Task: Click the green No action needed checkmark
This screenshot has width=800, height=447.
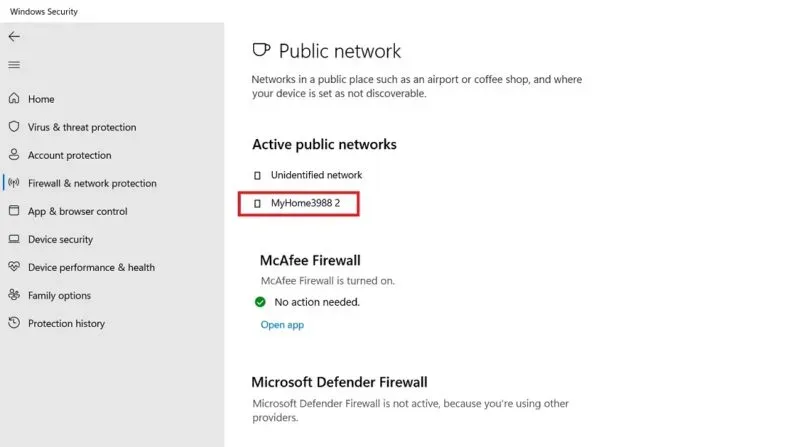Action: [260, 302]
